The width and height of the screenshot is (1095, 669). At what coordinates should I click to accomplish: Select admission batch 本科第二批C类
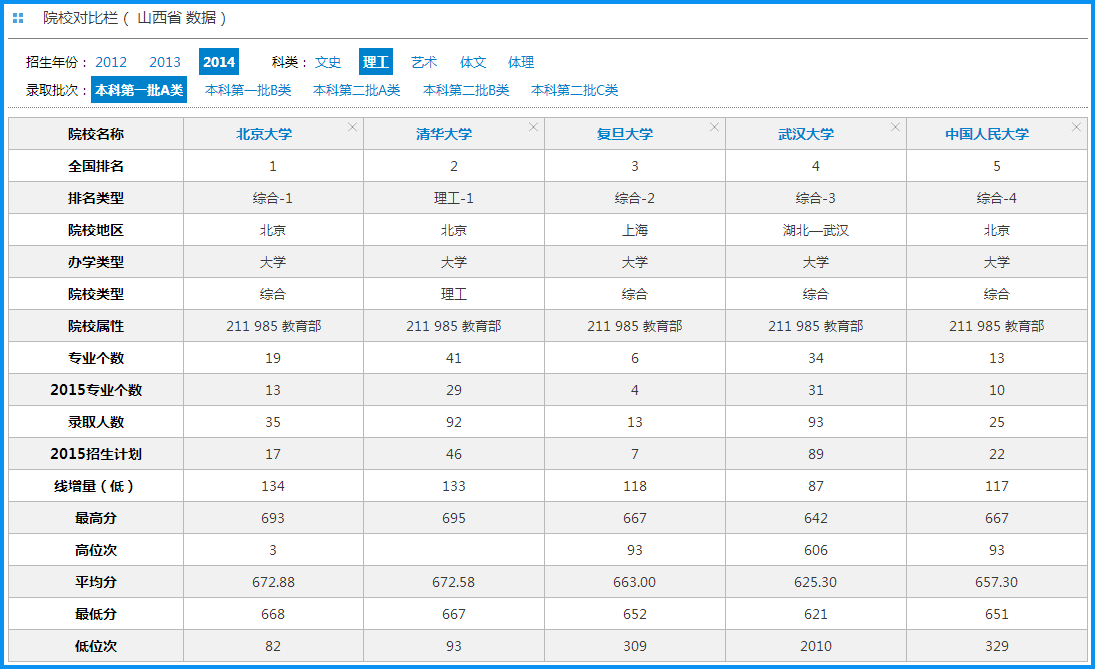[x=574, y=90]
